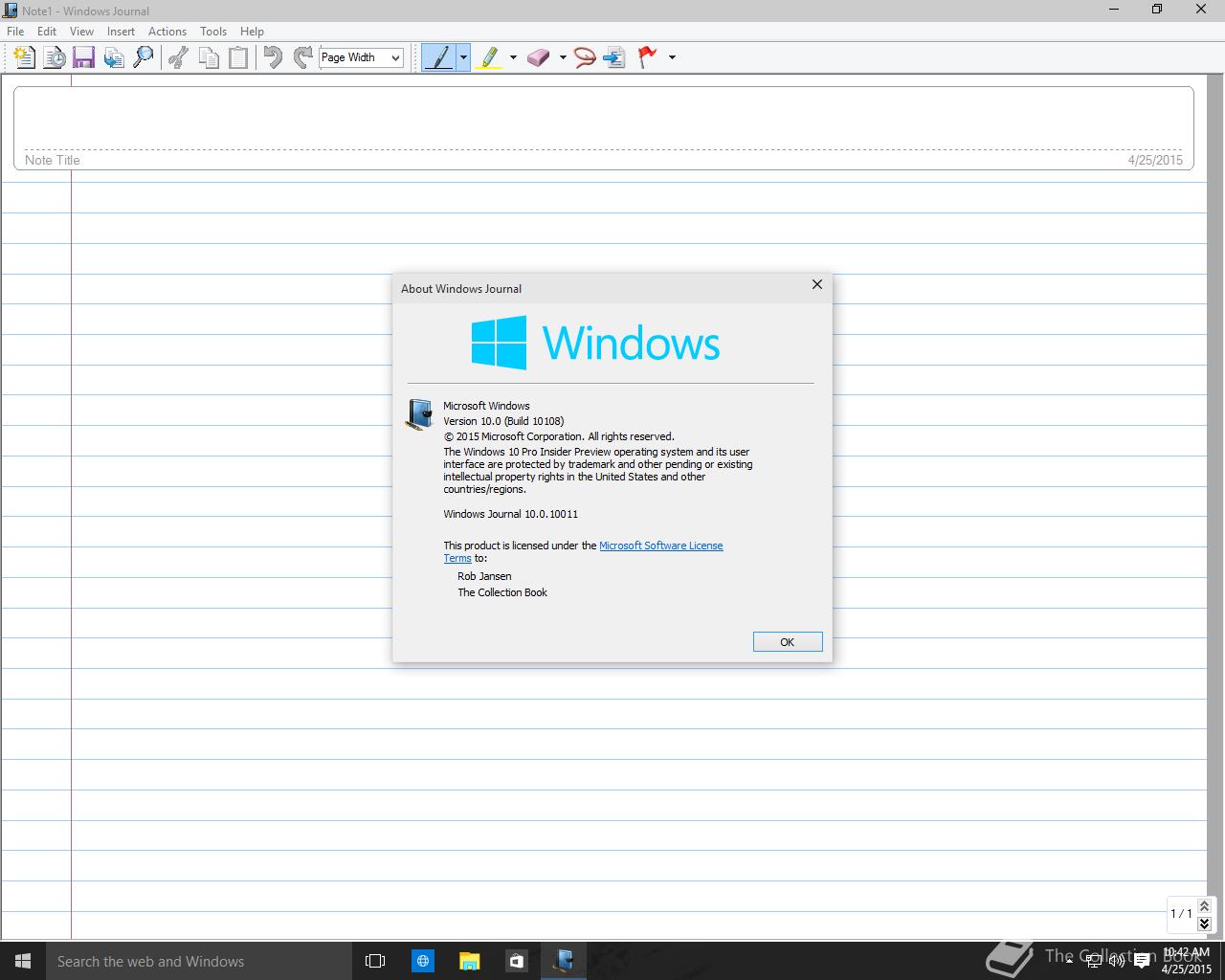The image size is (1225, 980).
Task: Click the Import toolbar icon
Action: coord(114,57)
